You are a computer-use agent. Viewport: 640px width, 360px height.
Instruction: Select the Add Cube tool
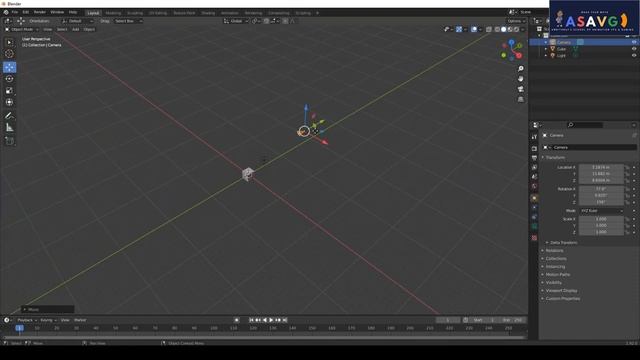click(9, 141)
